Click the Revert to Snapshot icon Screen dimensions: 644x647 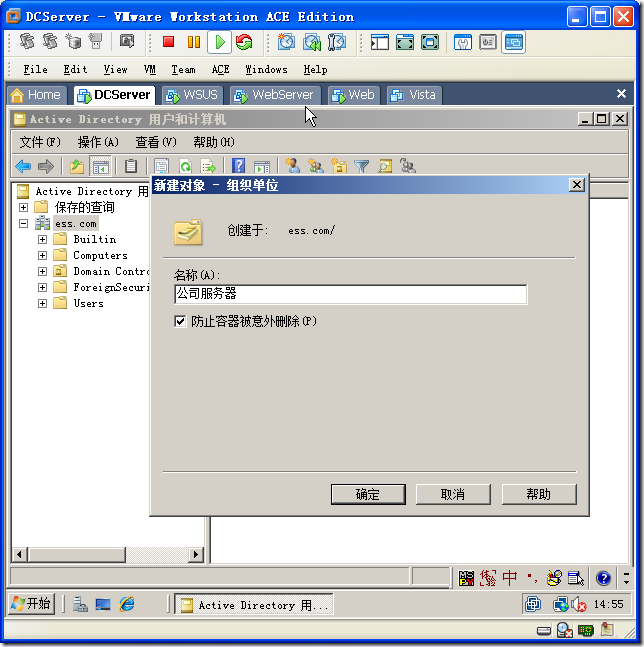click(311, 42)
